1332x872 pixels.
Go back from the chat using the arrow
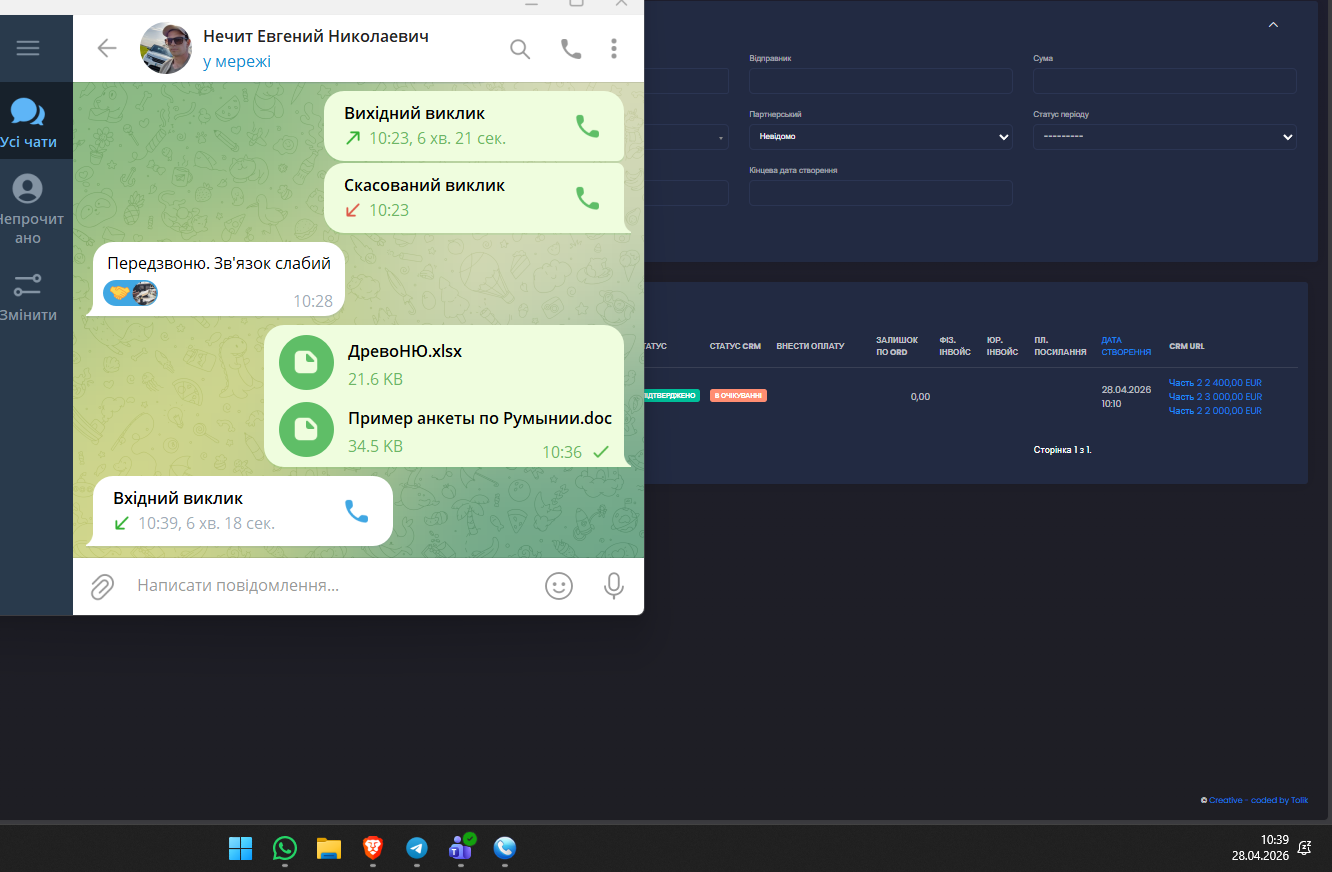pos(106,48)
